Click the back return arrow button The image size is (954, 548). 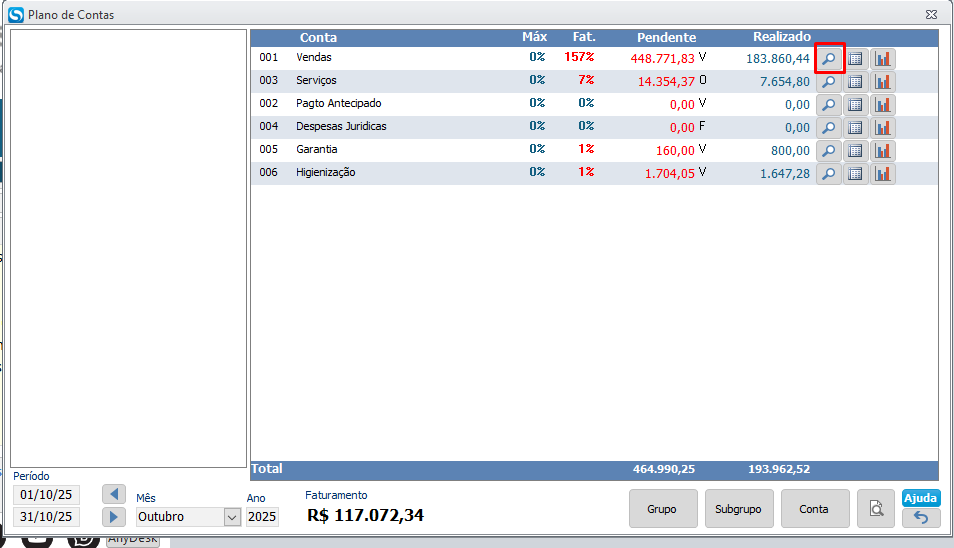pyautogui.click(x=920, y=518)
